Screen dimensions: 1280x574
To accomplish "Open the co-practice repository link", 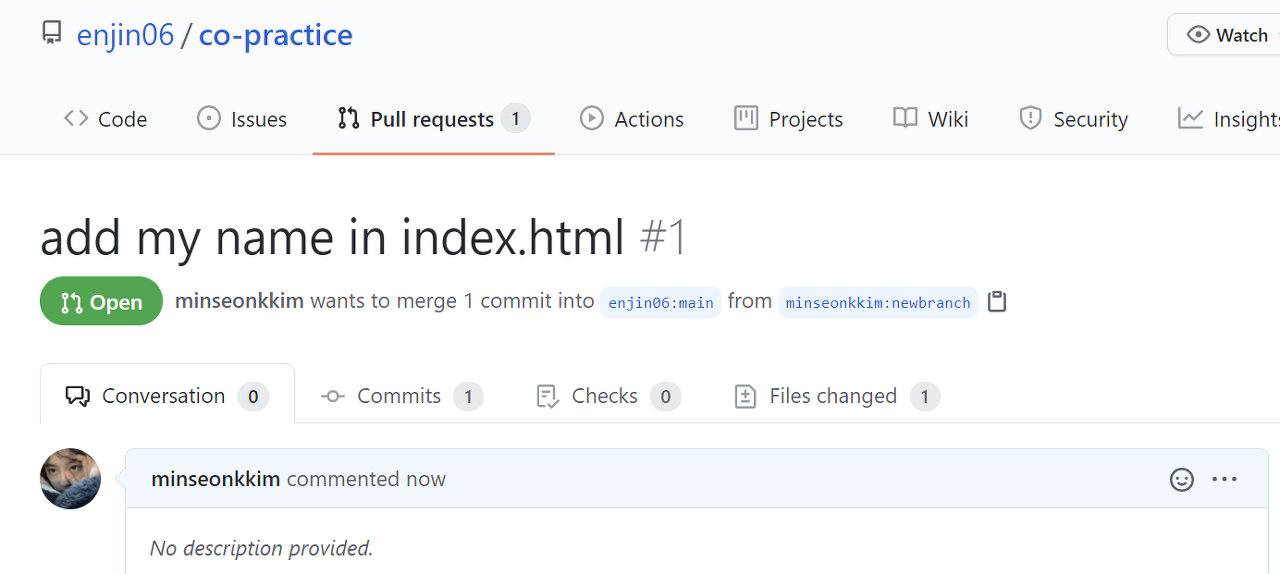I will [x=275, y=35].
